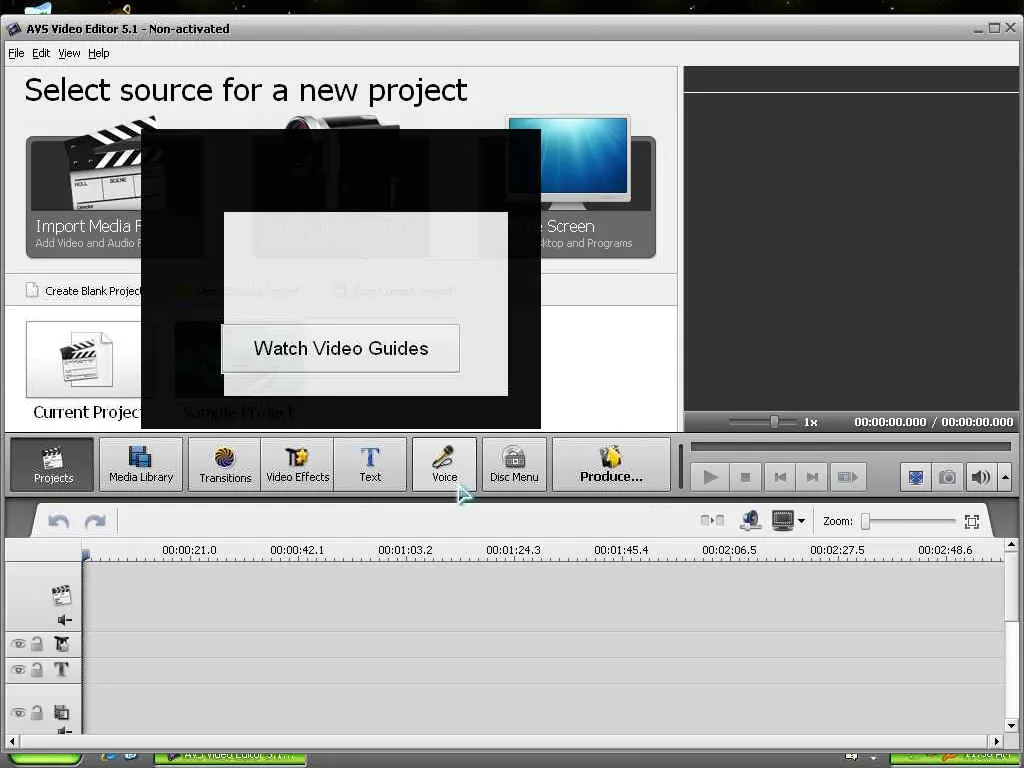The image size is (1024, 768).
Task: Click Create Blank Project
Action: 84,291
